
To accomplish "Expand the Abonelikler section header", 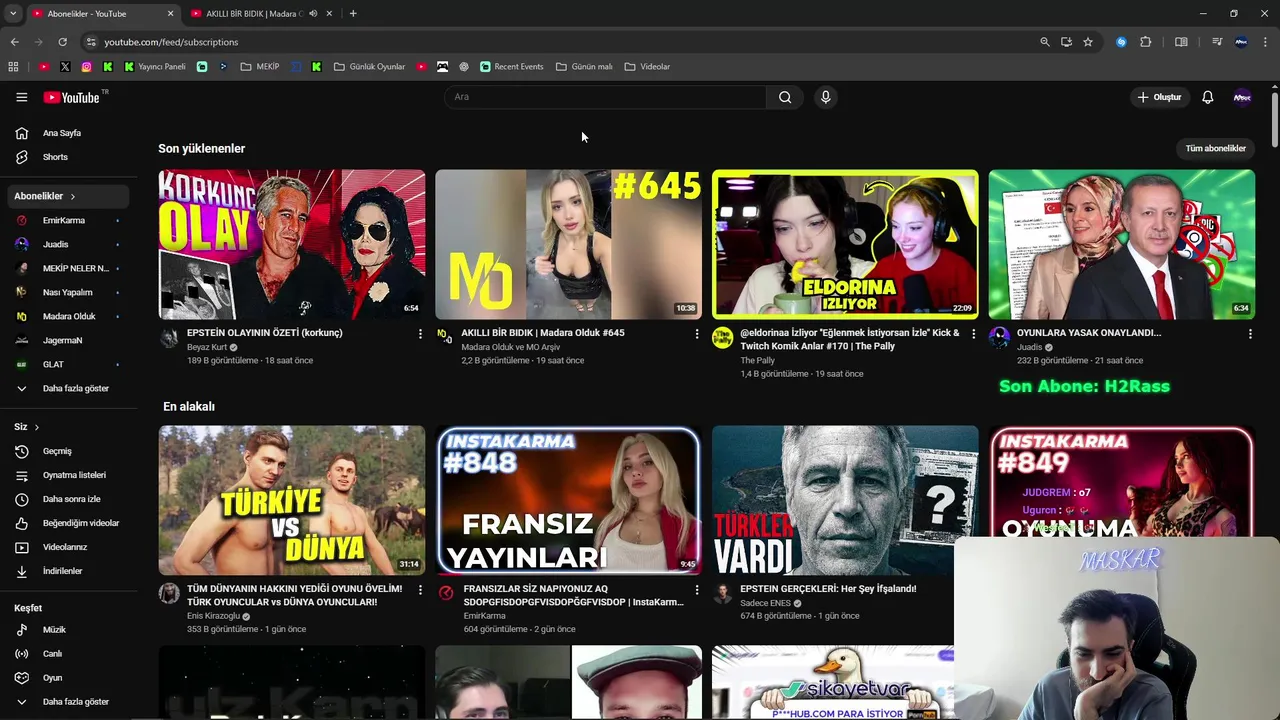I will coord(68,196).
